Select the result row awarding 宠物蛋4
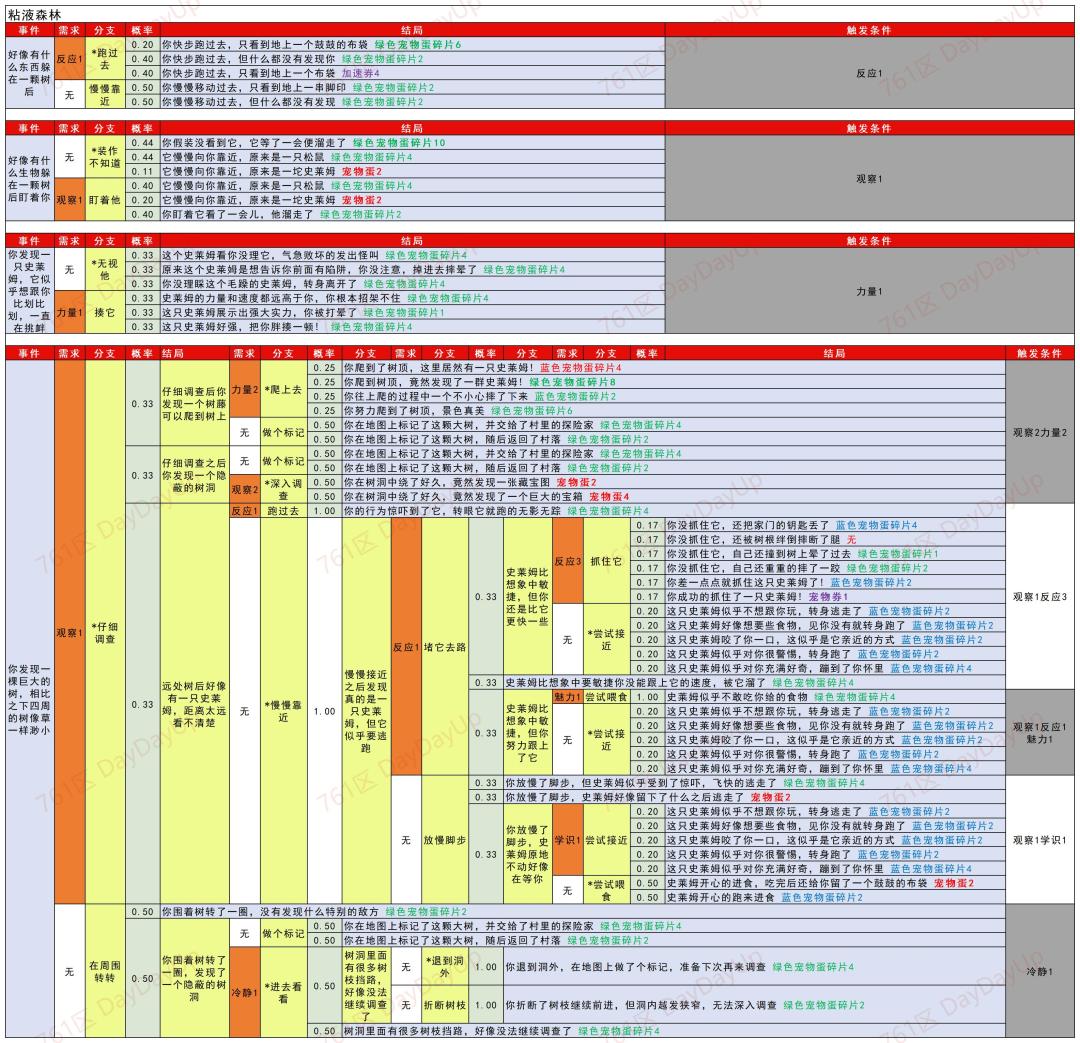This screenshot has height=1043, width=1080. tap(673, 497)
